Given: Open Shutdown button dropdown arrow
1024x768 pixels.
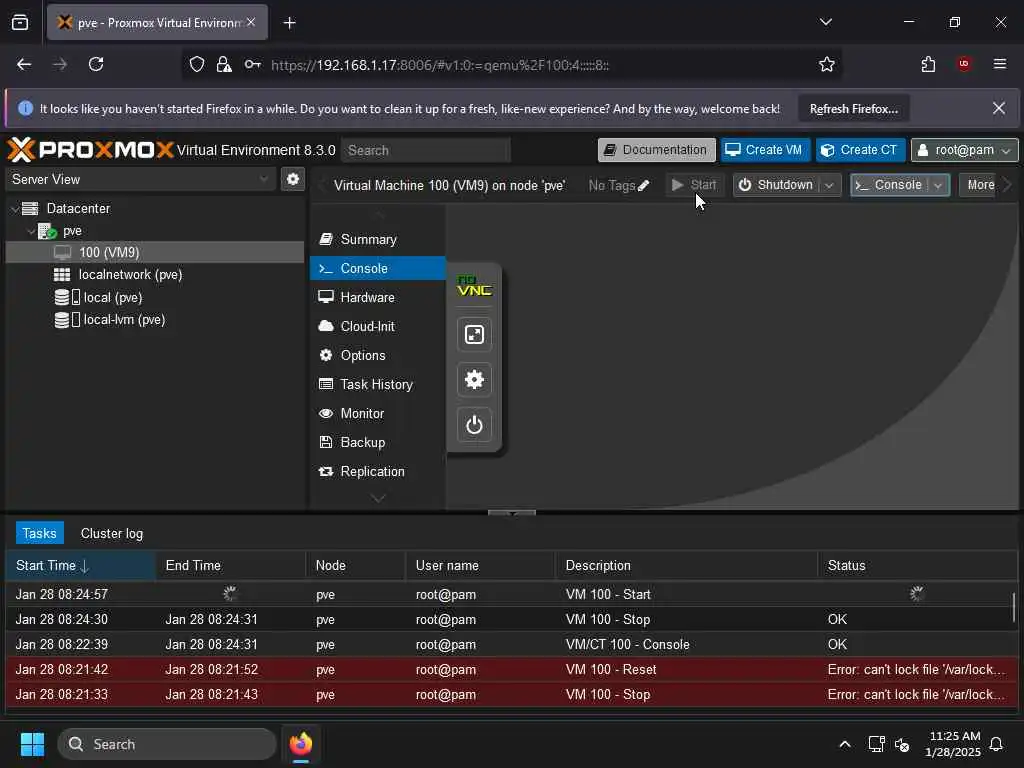Looking at the screenshot, I should coord(829,185).
